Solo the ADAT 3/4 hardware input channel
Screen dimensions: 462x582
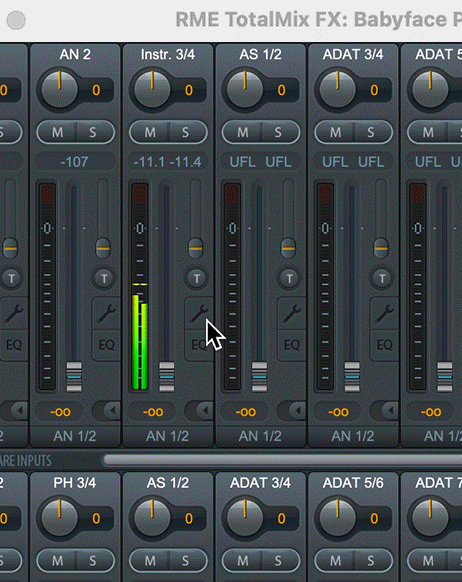371,133
